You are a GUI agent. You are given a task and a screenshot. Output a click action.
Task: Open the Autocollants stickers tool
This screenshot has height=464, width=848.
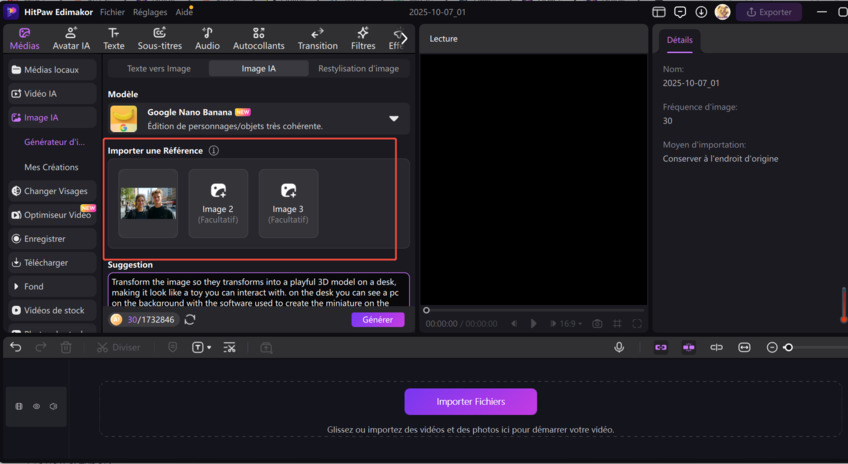tap(258, 39)
